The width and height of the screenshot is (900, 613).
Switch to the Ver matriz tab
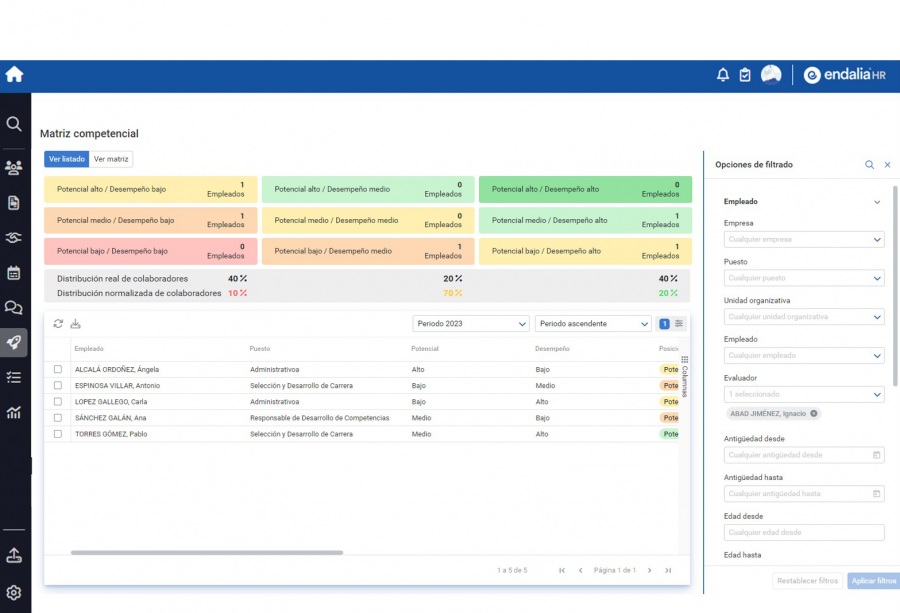[111, 159]
